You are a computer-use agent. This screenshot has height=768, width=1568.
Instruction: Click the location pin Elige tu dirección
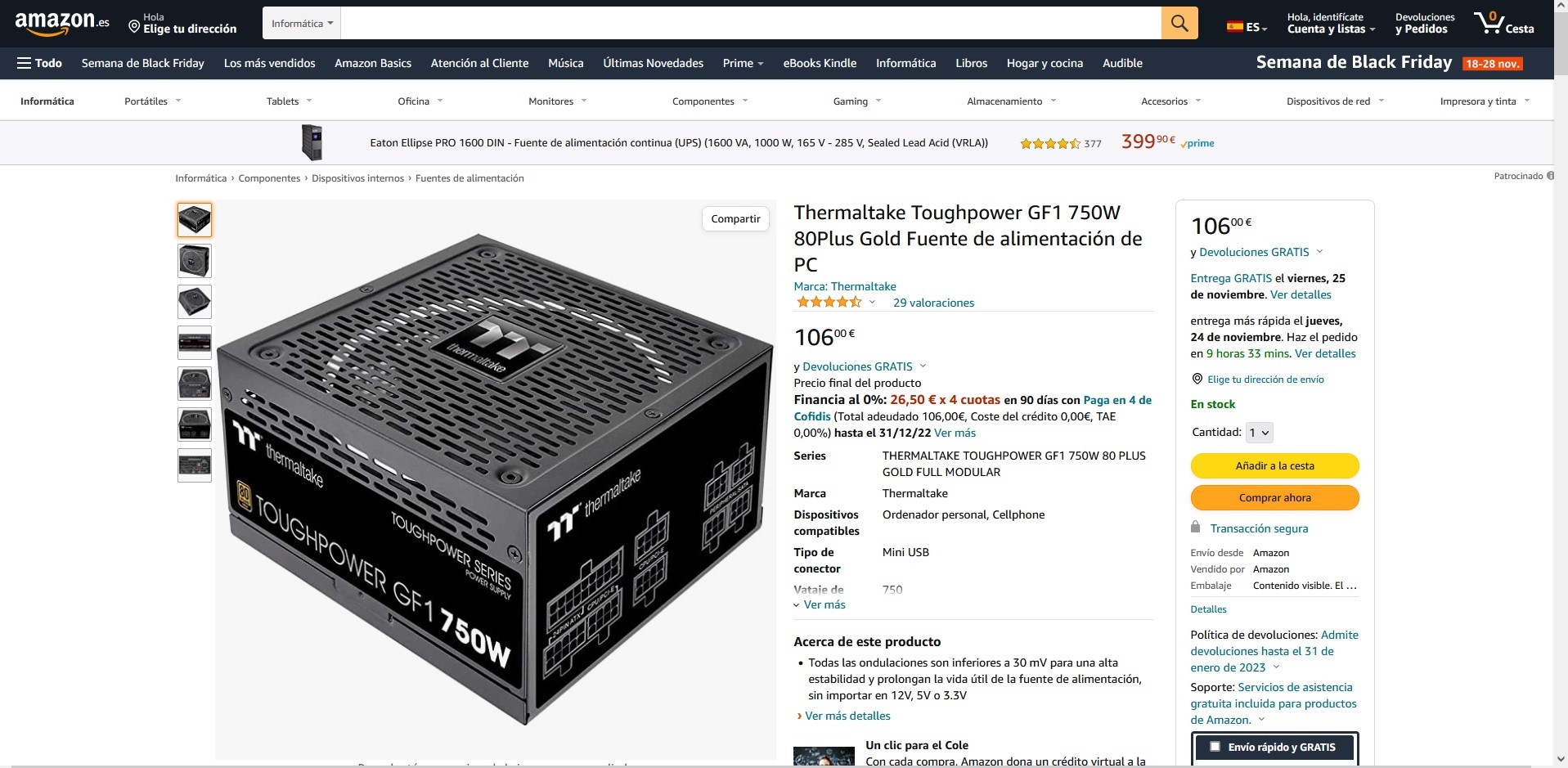coord(182,23)
